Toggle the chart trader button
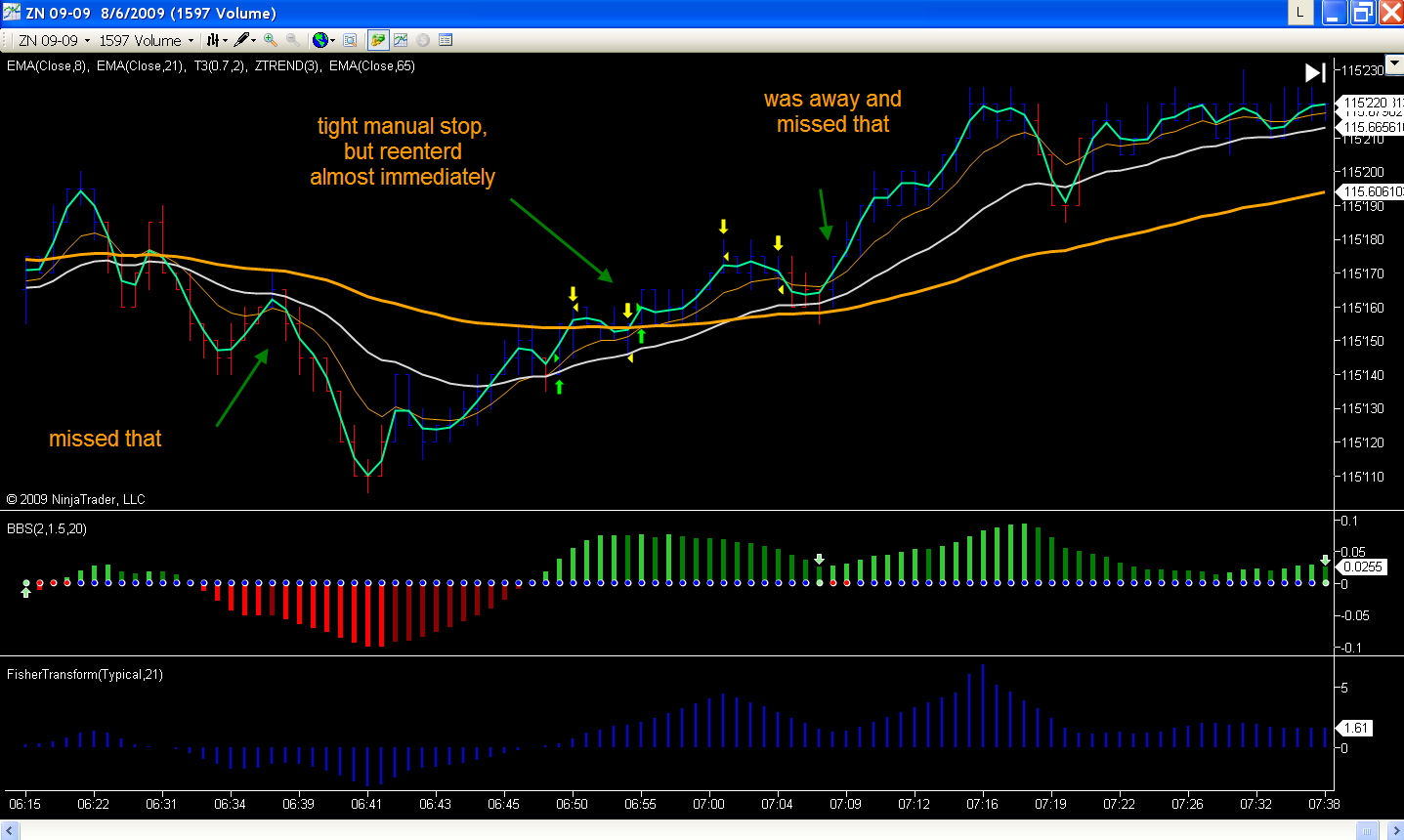Image resolution: width=1404 pixels, height=840 pixels. [x=377, y=40]
